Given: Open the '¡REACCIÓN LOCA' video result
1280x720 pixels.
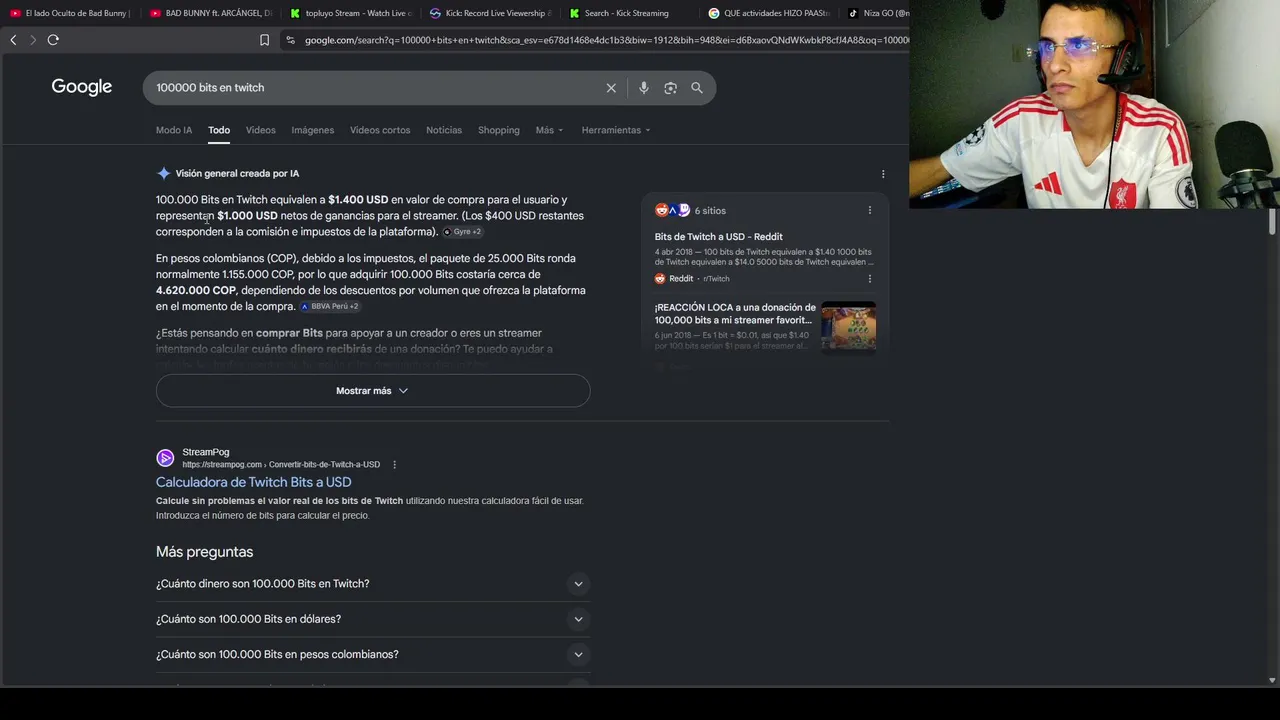Looking at the screenshot, I should [x=735, y=314].
